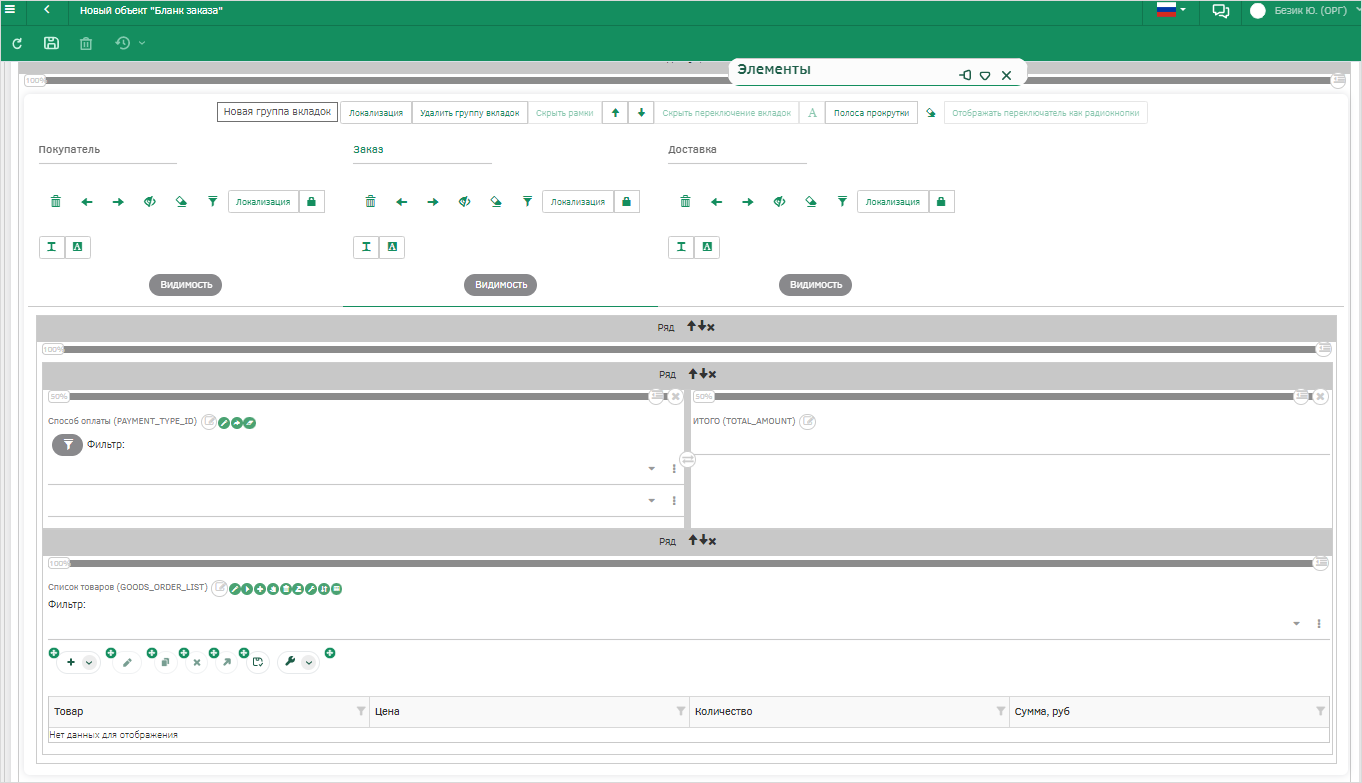Click the paint fill icon near Полоса прокрутки

(930, 113)
